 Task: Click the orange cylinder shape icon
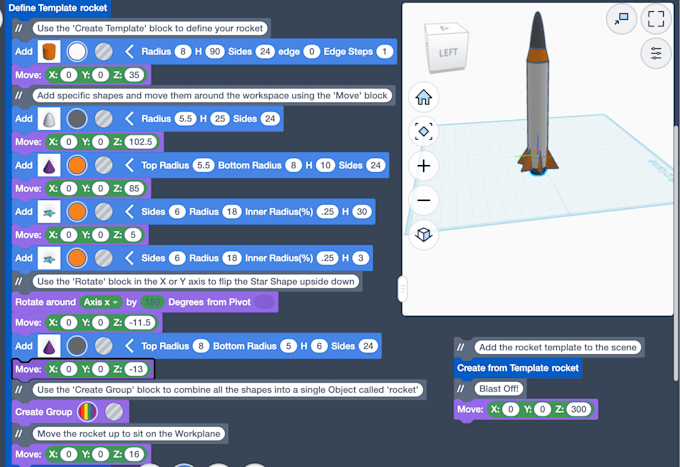[x=49, y=52]
